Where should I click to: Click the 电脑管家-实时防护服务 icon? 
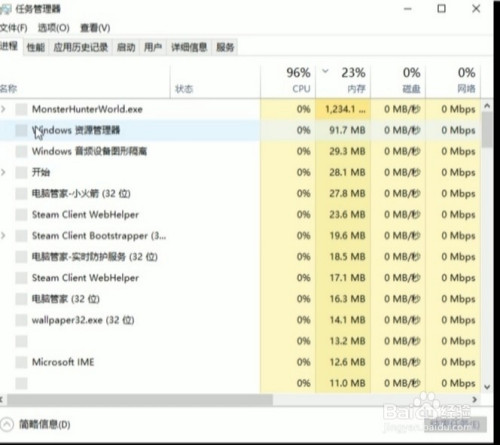click(x=21, y=257)
